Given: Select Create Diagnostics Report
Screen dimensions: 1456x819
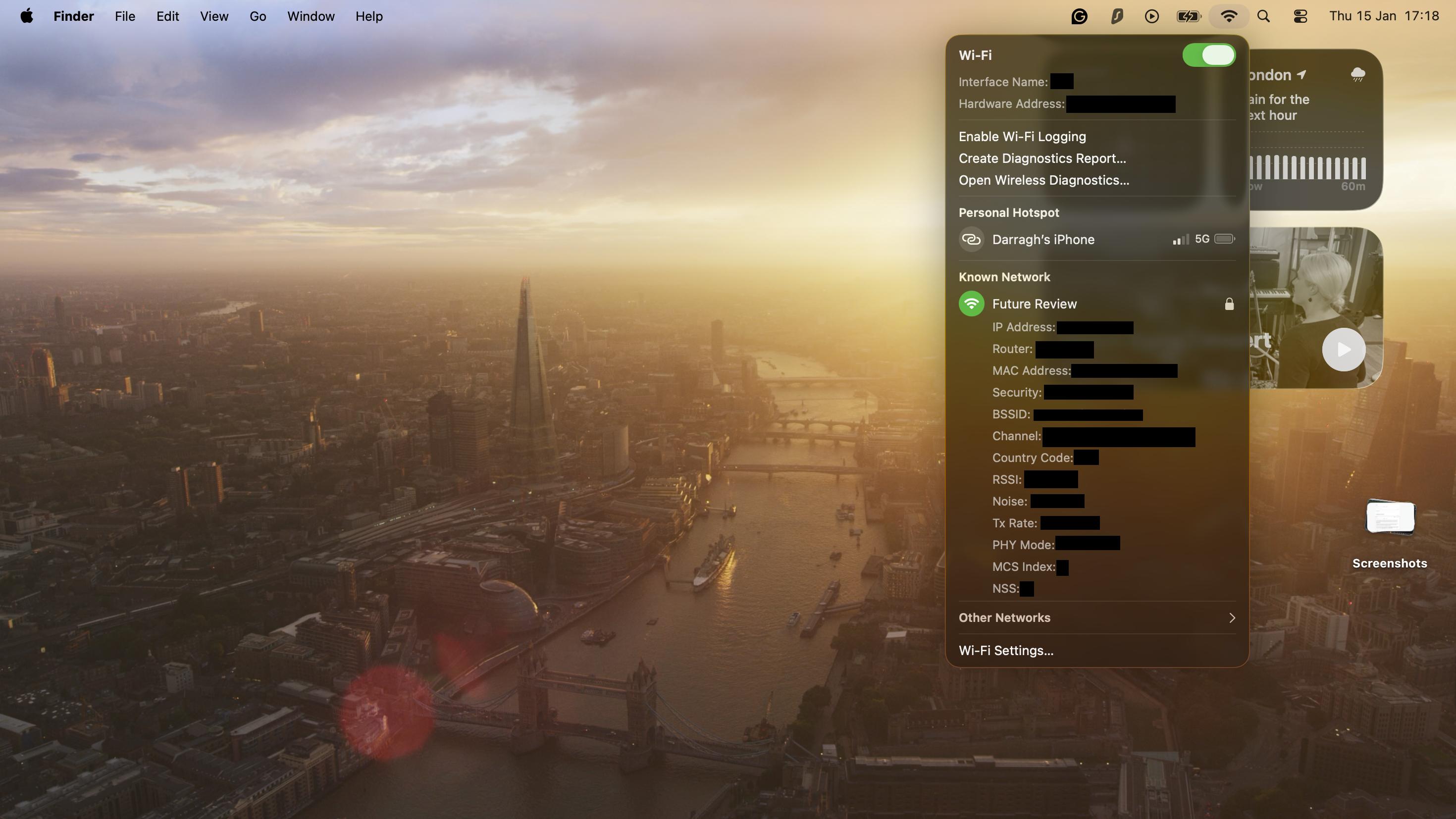Looking at the screenshot, I should click(1041, 158).
